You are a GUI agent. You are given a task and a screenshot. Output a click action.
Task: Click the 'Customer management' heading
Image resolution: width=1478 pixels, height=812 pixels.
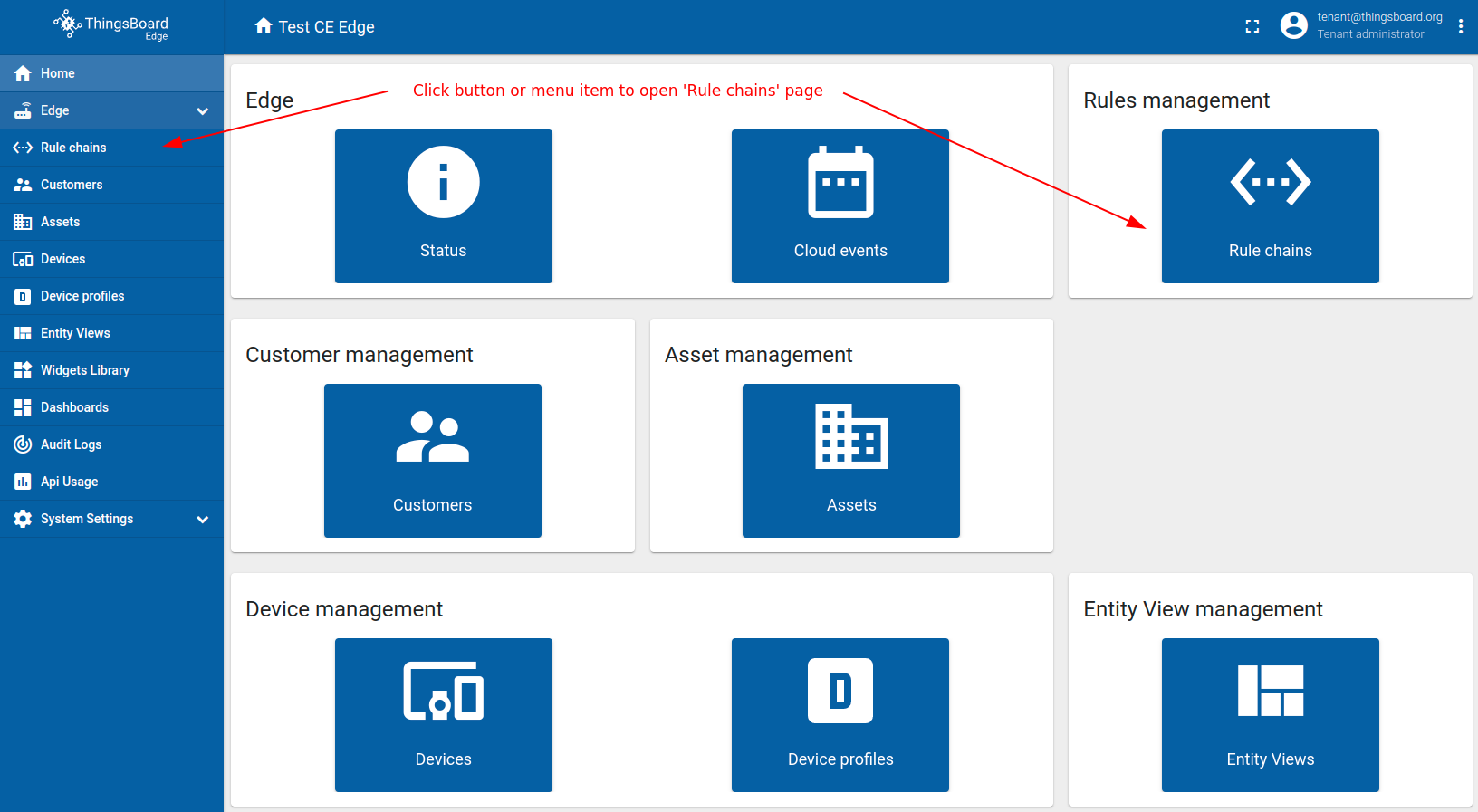pos(360,355)
